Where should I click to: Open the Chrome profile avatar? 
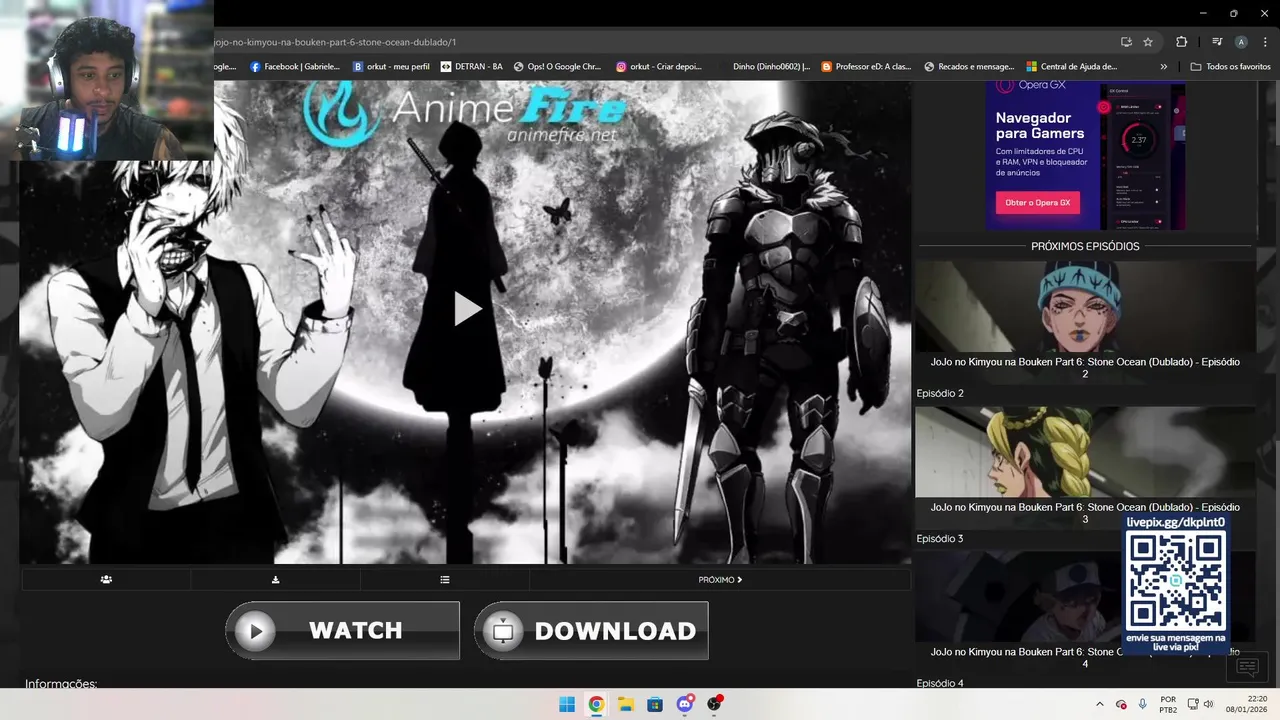[1241, 42]
